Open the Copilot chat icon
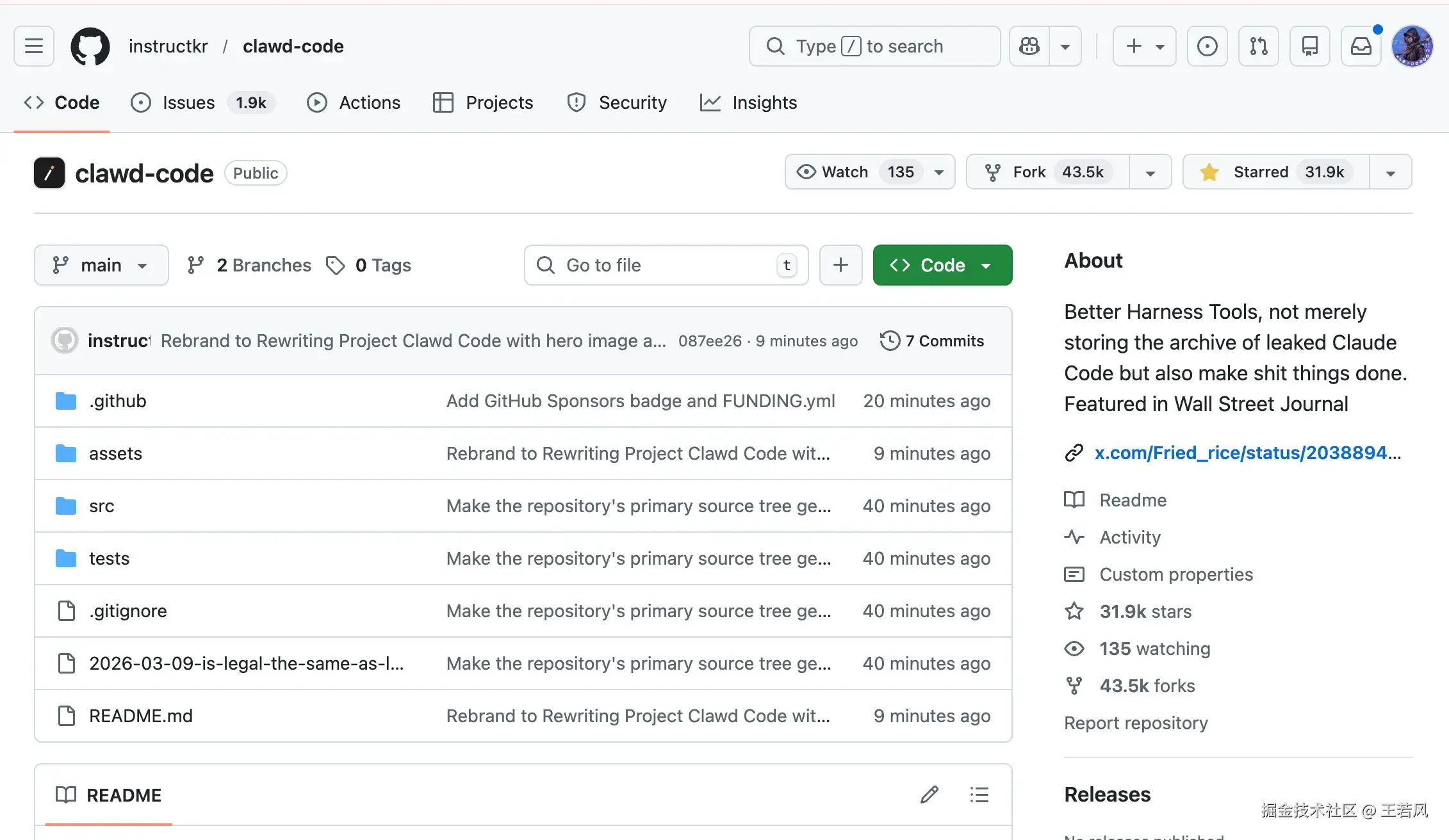 click(1029, 46)
